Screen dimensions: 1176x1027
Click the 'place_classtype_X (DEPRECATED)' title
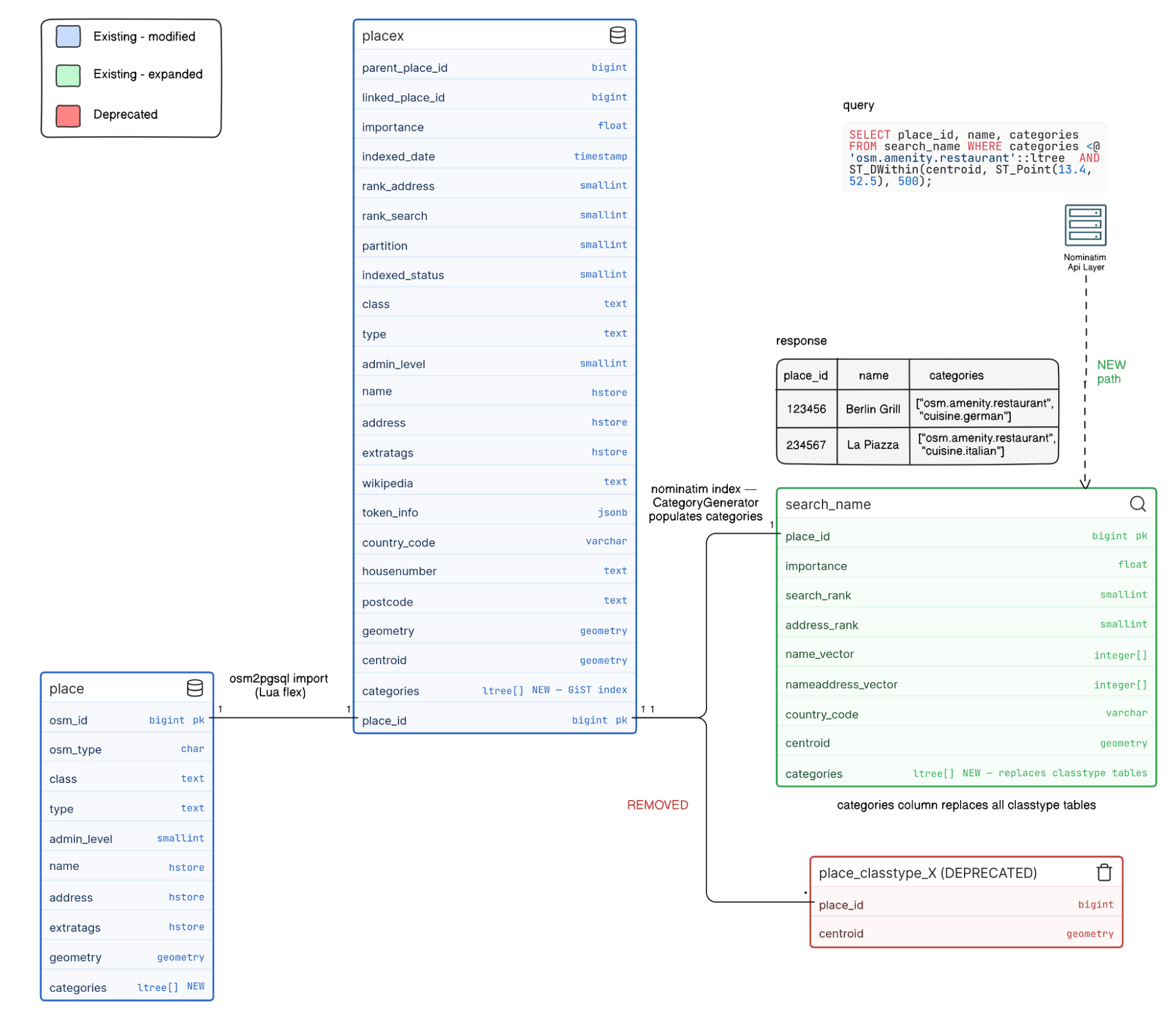pyautogui.click(x=928, y=873)
